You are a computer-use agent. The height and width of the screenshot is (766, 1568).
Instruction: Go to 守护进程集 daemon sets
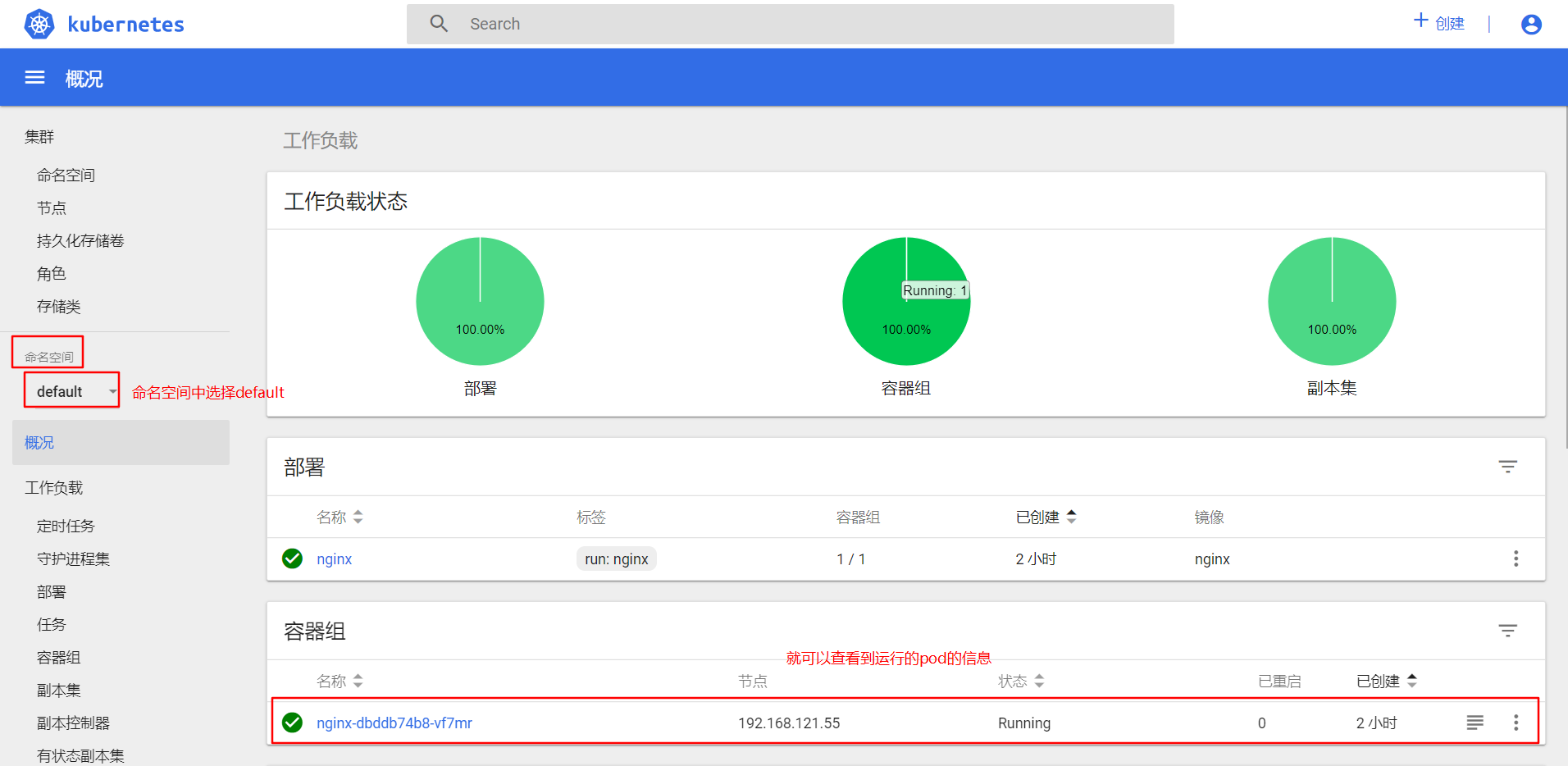[x=74, y=559]
